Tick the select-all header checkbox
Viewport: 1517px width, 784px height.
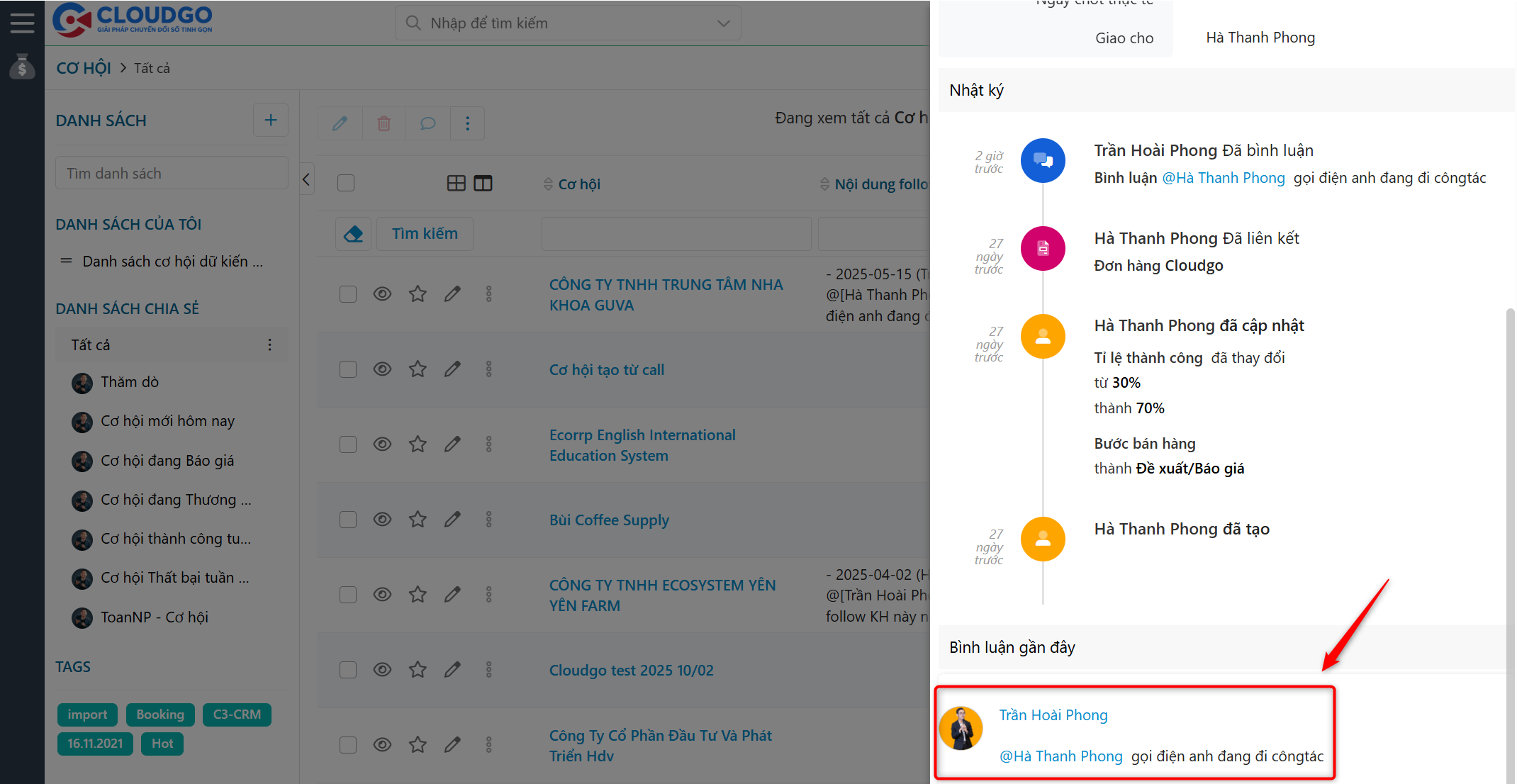(346, 184)
